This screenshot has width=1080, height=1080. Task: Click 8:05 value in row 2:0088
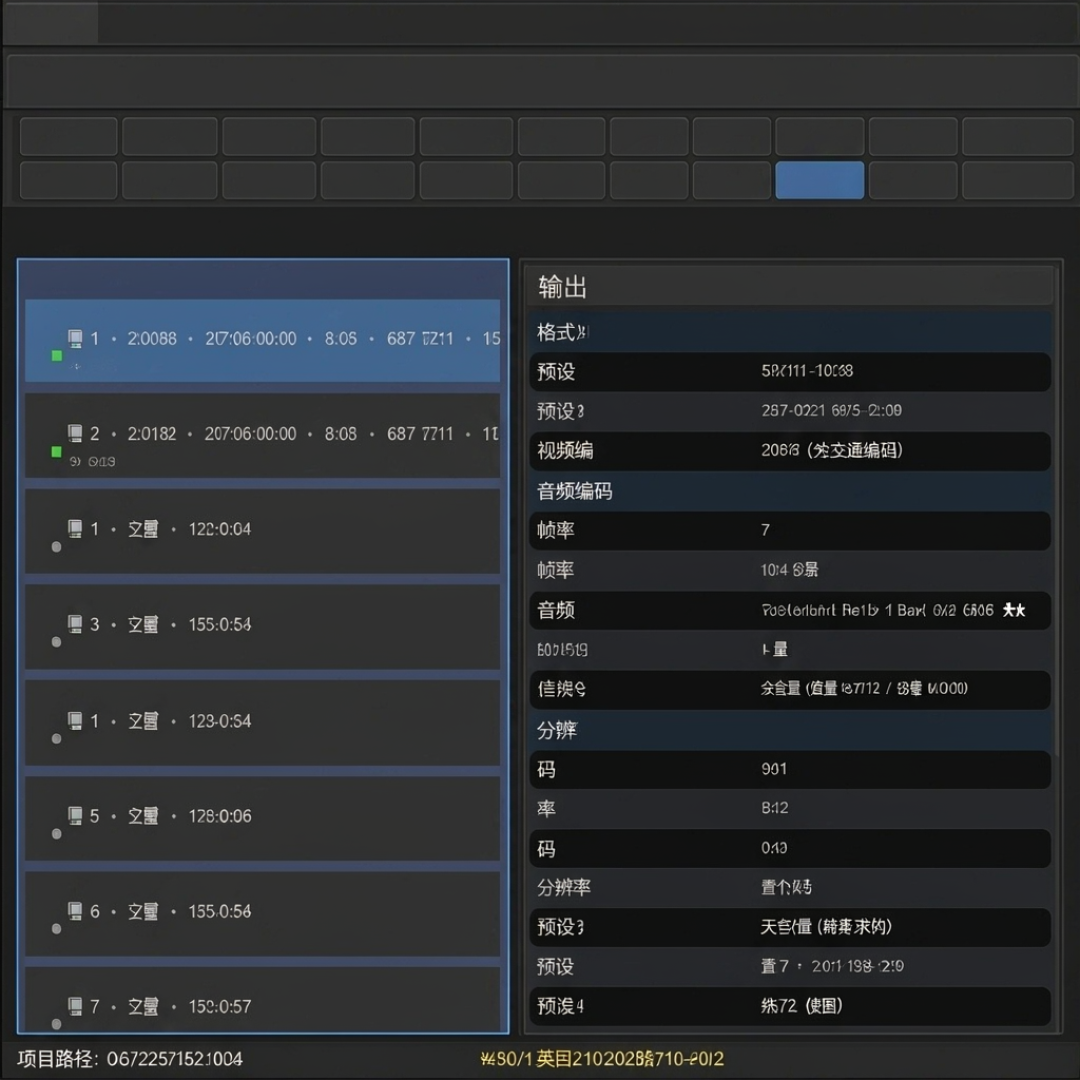(x=341, y=338)
